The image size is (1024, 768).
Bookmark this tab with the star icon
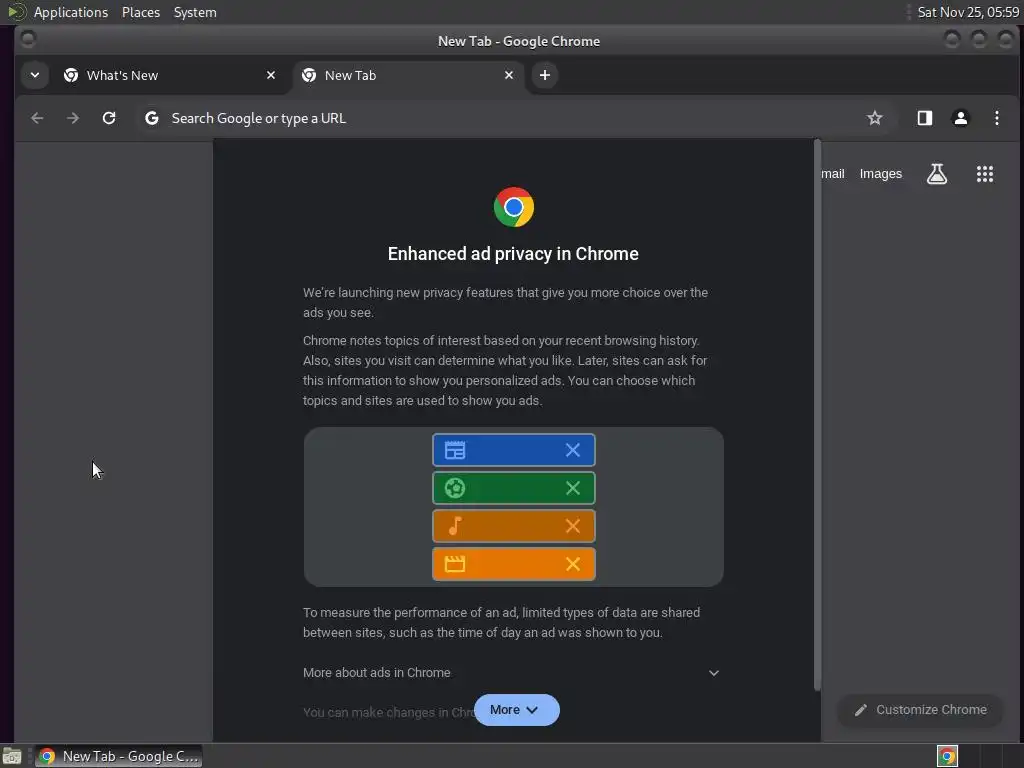pyautogui.click(x=874, y=118)
